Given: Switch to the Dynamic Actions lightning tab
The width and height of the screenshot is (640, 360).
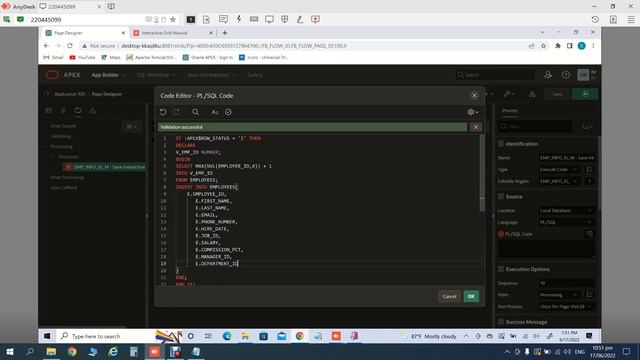Looking at the screenshot, I should (63, 110).
